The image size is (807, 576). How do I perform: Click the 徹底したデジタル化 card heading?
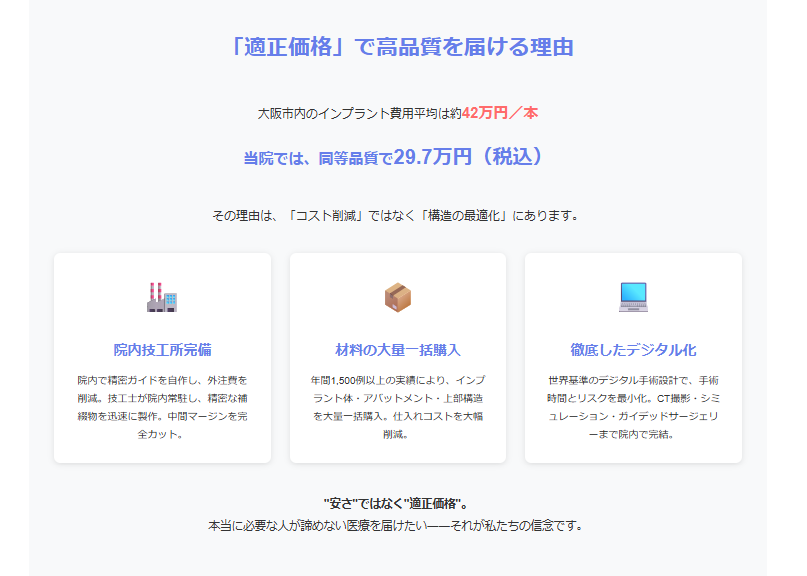[633, 350]
